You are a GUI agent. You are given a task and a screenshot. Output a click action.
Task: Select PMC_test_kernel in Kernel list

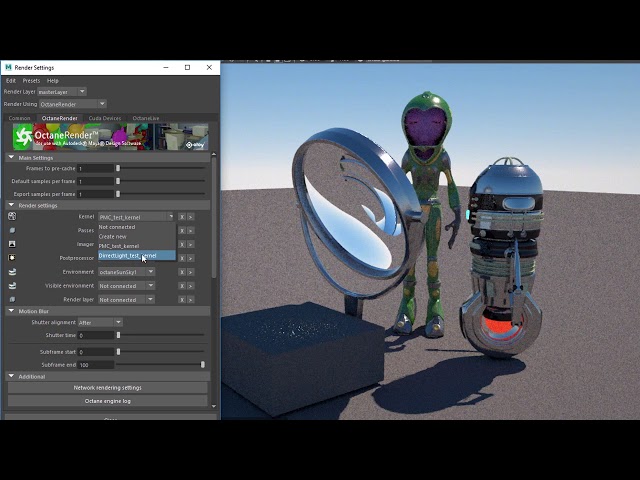click(x=137, y=246)
